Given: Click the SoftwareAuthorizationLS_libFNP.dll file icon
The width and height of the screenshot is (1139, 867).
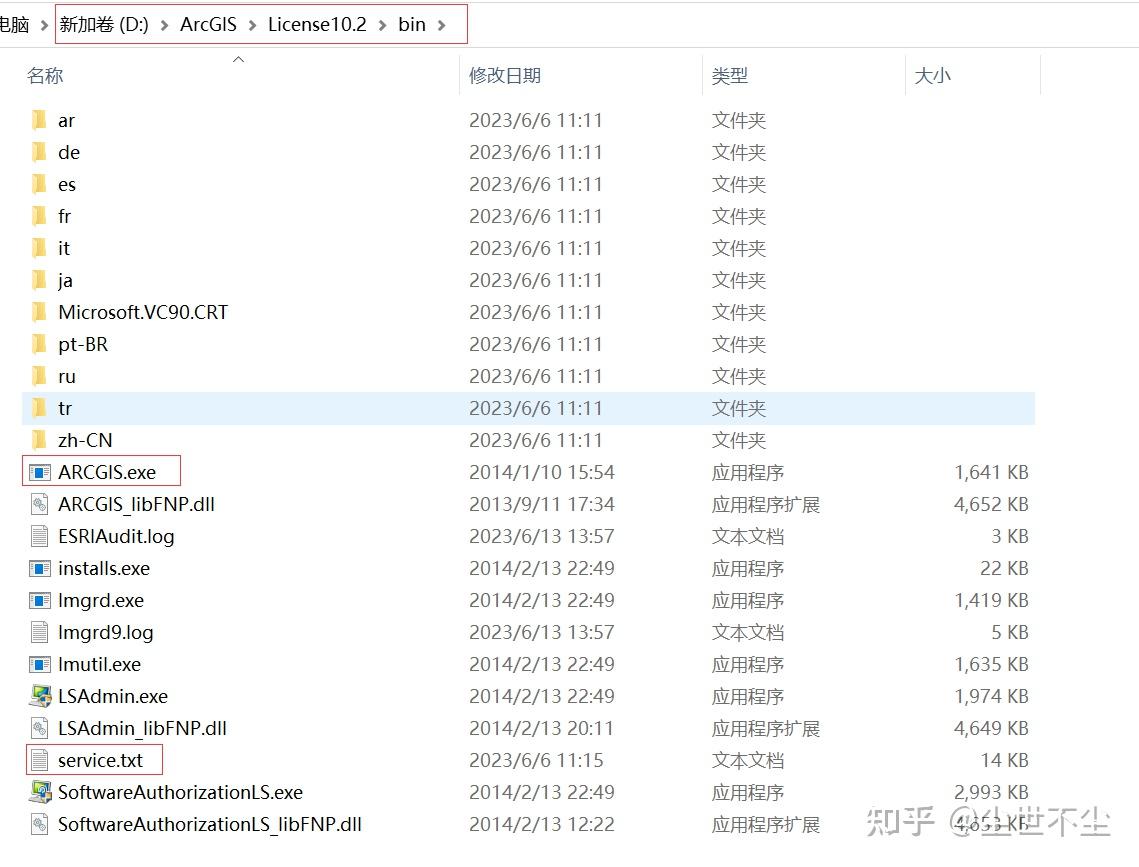Looking at the screenshot, I should click(x=39, y=823).
